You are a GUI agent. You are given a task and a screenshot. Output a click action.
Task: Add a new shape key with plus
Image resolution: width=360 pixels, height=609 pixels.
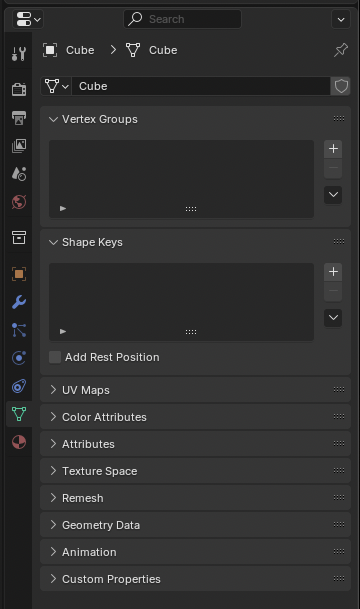[x=333, y=271]
